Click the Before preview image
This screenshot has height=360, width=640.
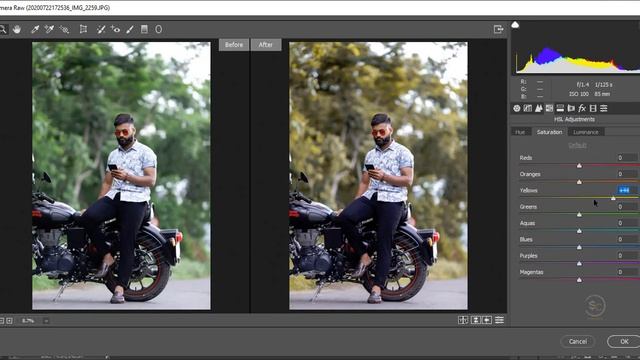coord(122,176)
